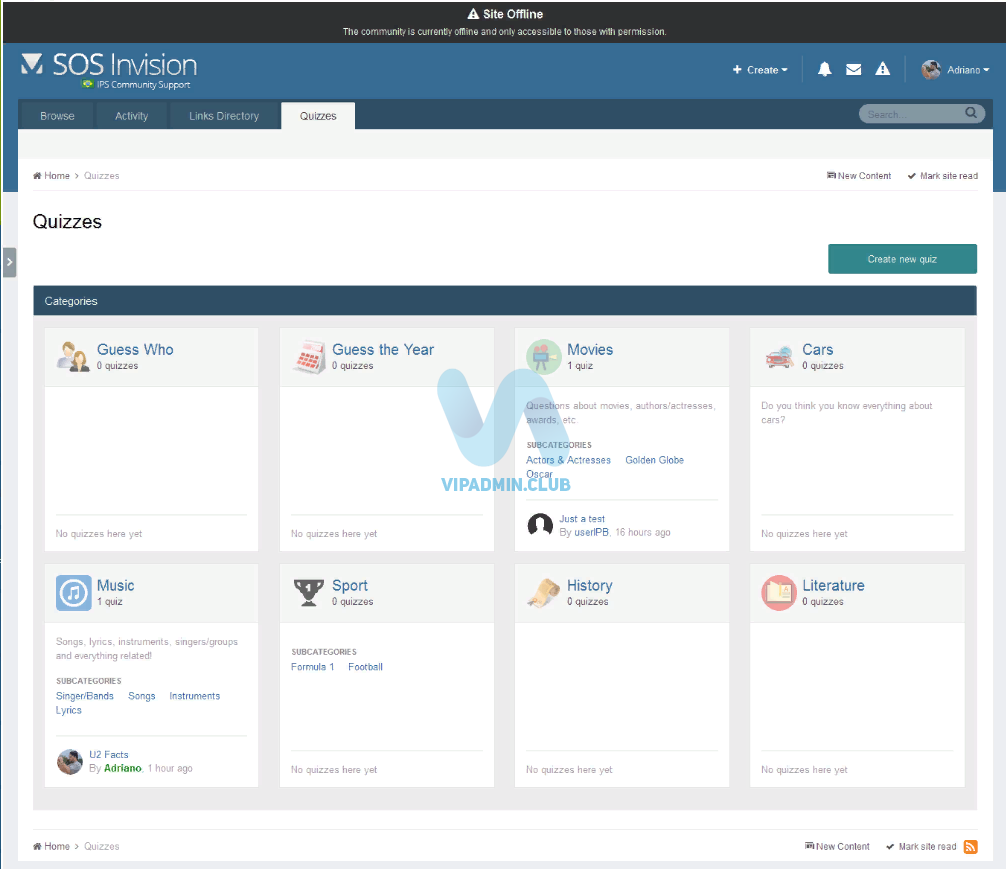Click into the Search field

click(x=914, y=114)
